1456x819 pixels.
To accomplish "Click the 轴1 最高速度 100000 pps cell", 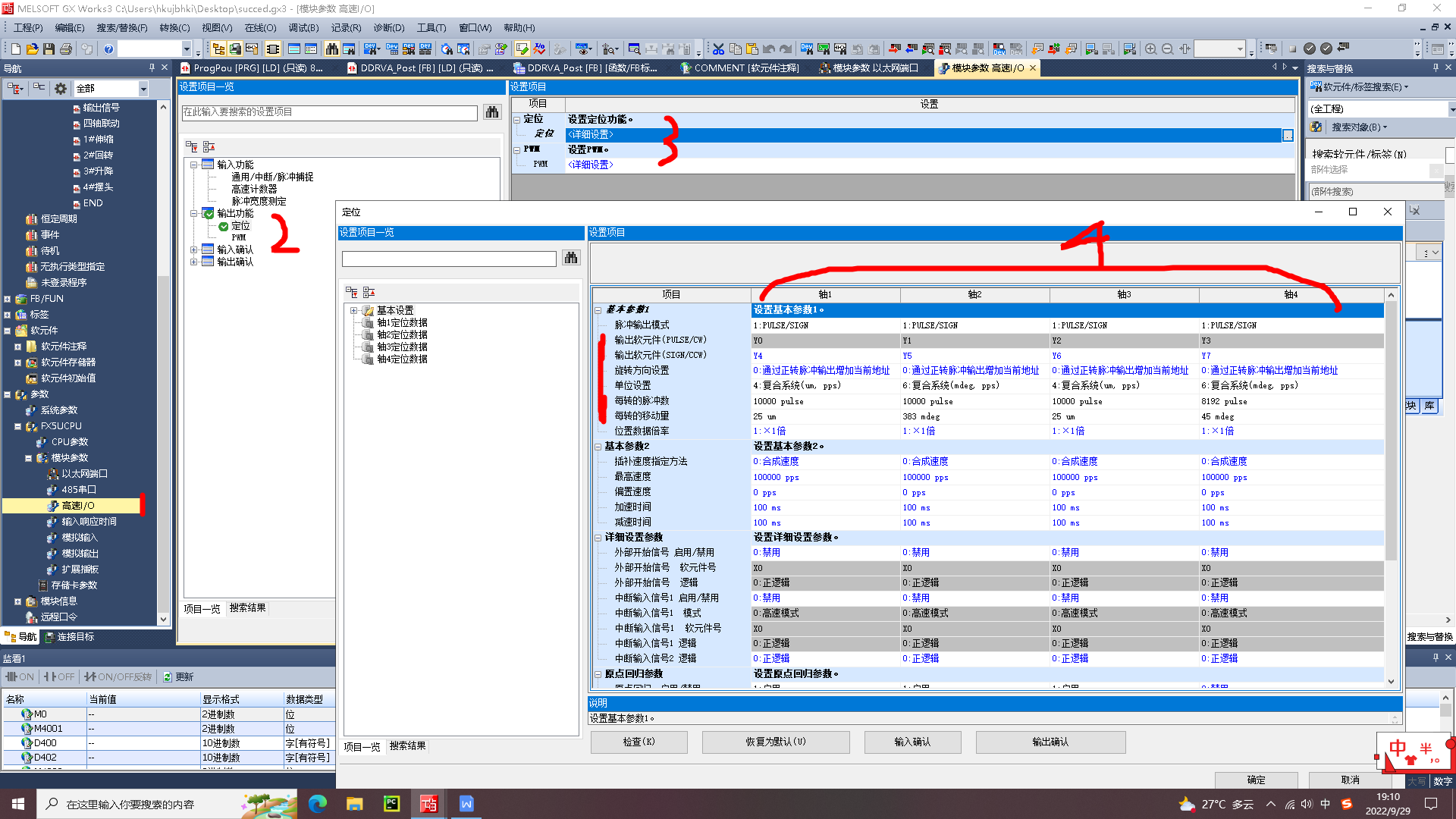I will tap(825, 477).
